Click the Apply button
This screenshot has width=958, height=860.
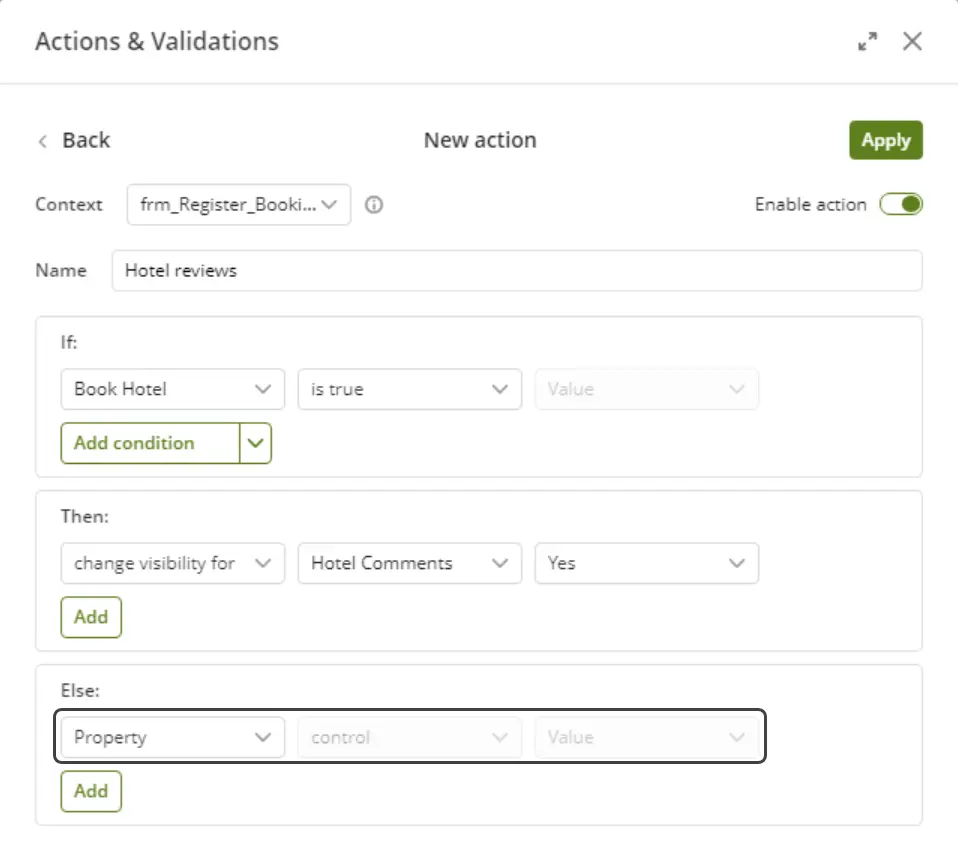pyautogui.click(x=885, y=140)
